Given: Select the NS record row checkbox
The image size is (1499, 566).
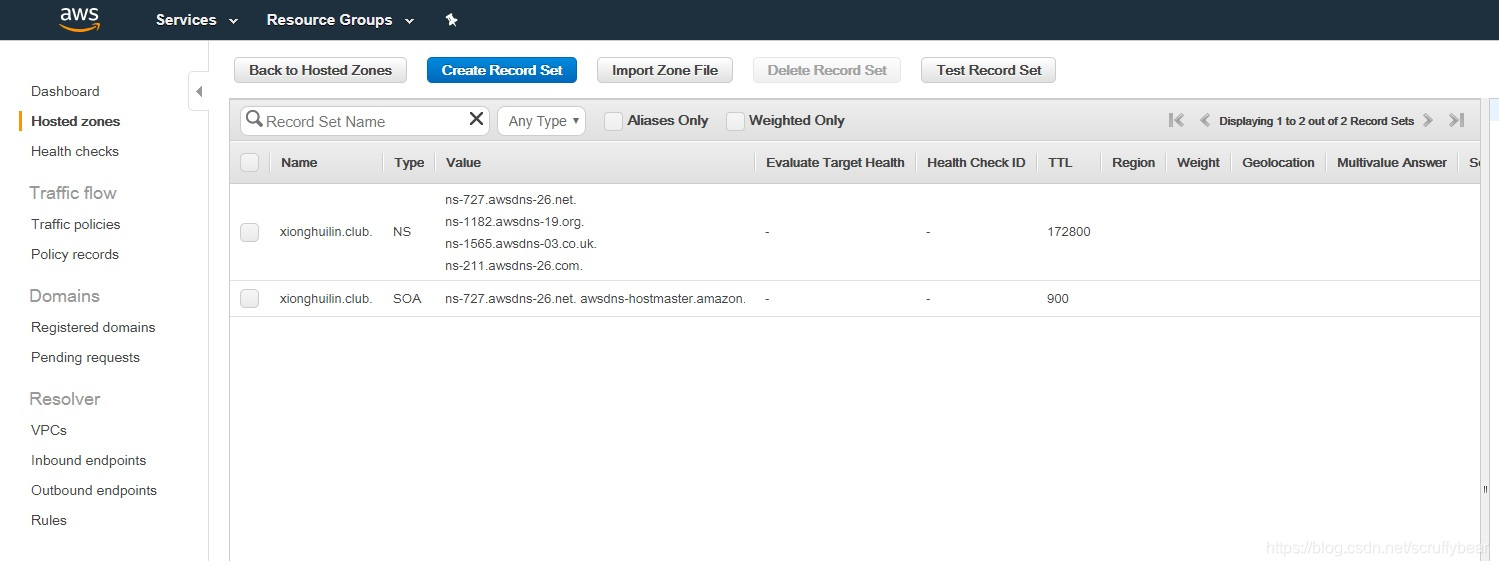Looking at the screenshot, I should [250, 232].
